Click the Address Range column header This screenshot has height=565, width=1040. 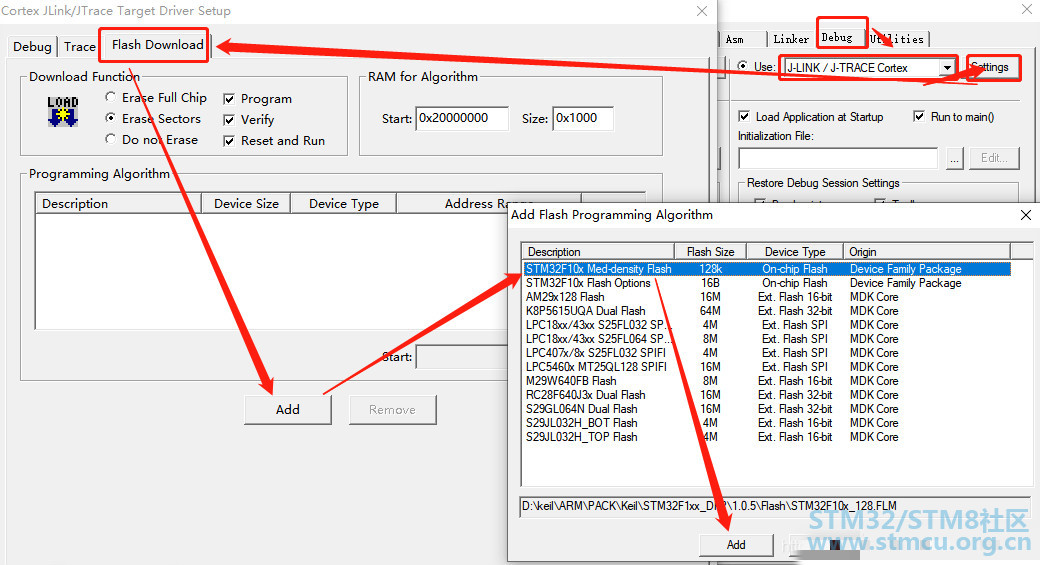[488, 204]
